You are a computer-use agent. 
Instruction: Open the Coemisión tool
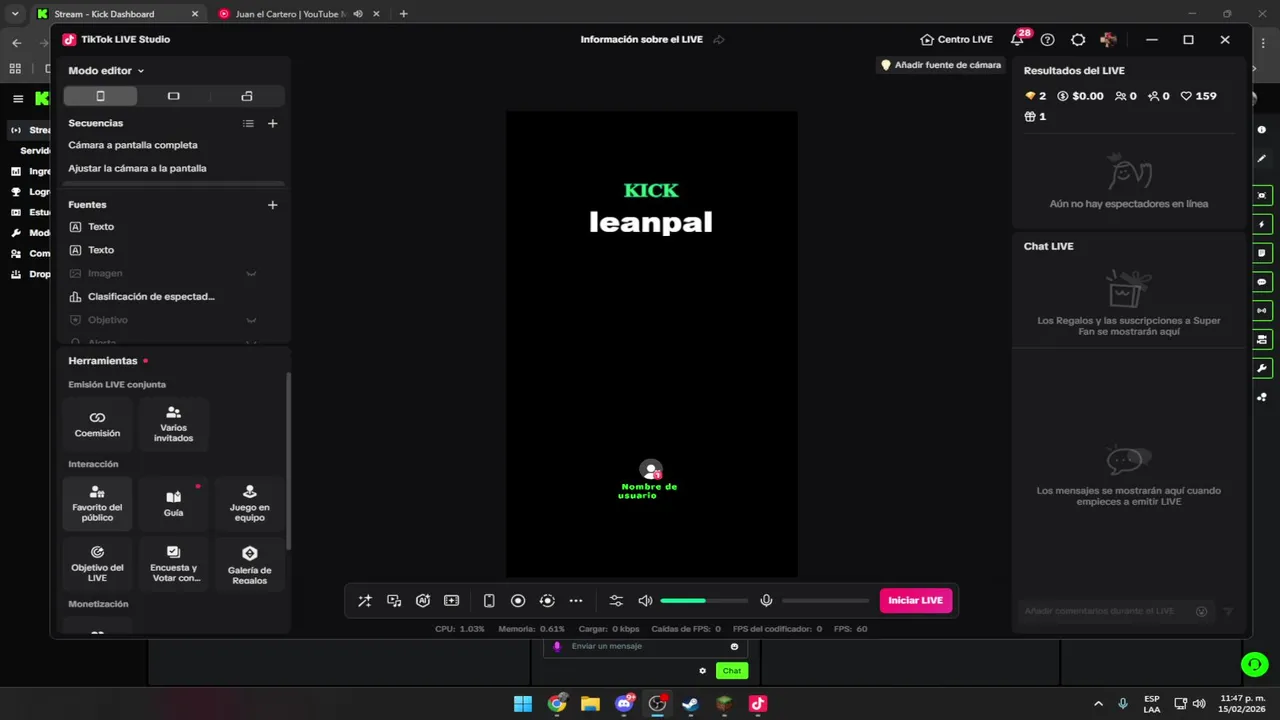pyautogui.click(x=97, y=424)
